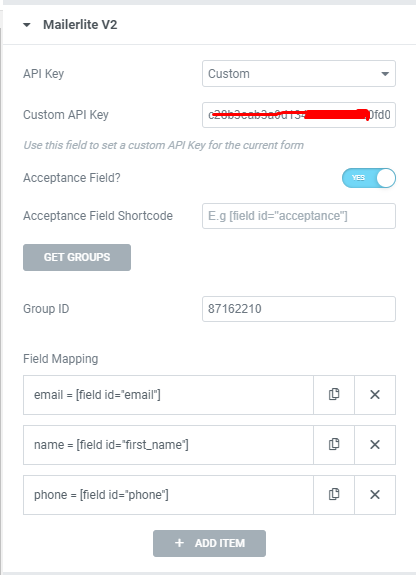The image size is (416, 575).
Task: Click the dropdown arrow next to Custom
Action: click(385, 74)
